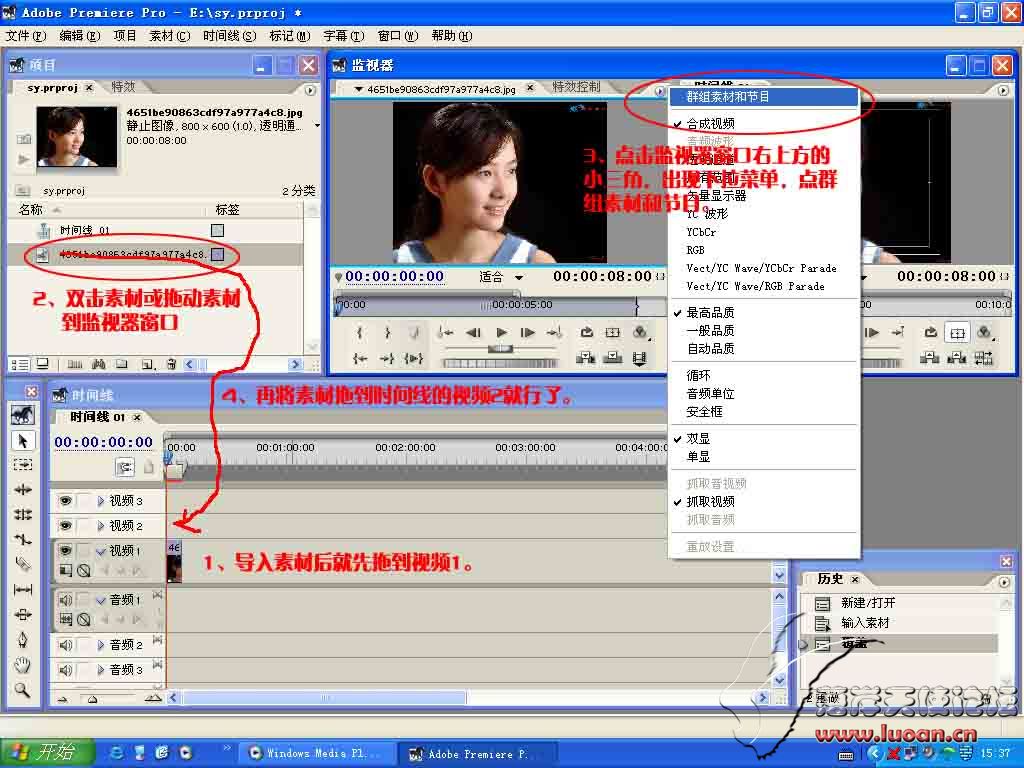Open history panel flyout menu triangle
The image size is (1024, 768).
pos(1004,581)
